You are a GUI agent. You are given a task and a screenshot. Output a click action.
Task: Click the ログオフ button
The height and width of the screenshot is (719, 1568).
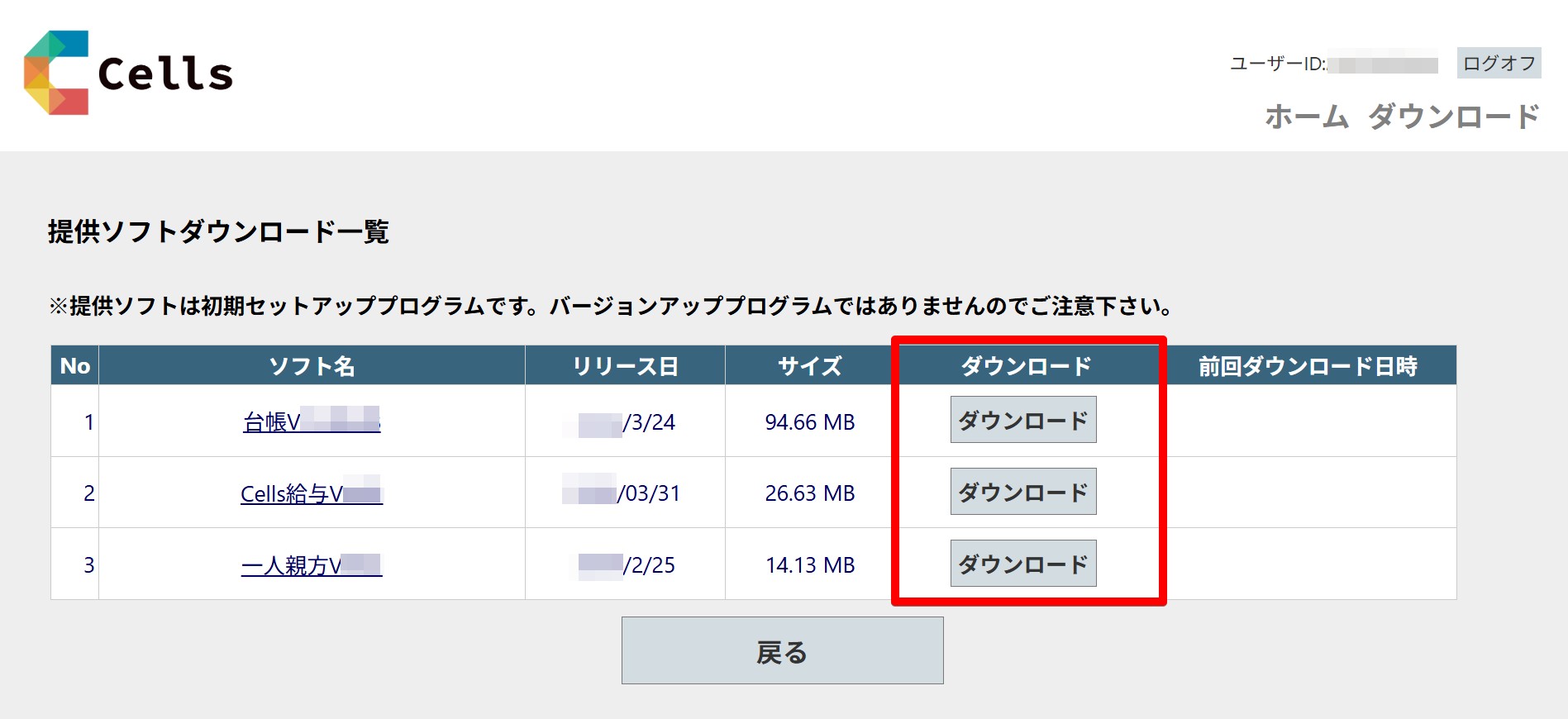pyautogui.click(x=1499, y=63)
